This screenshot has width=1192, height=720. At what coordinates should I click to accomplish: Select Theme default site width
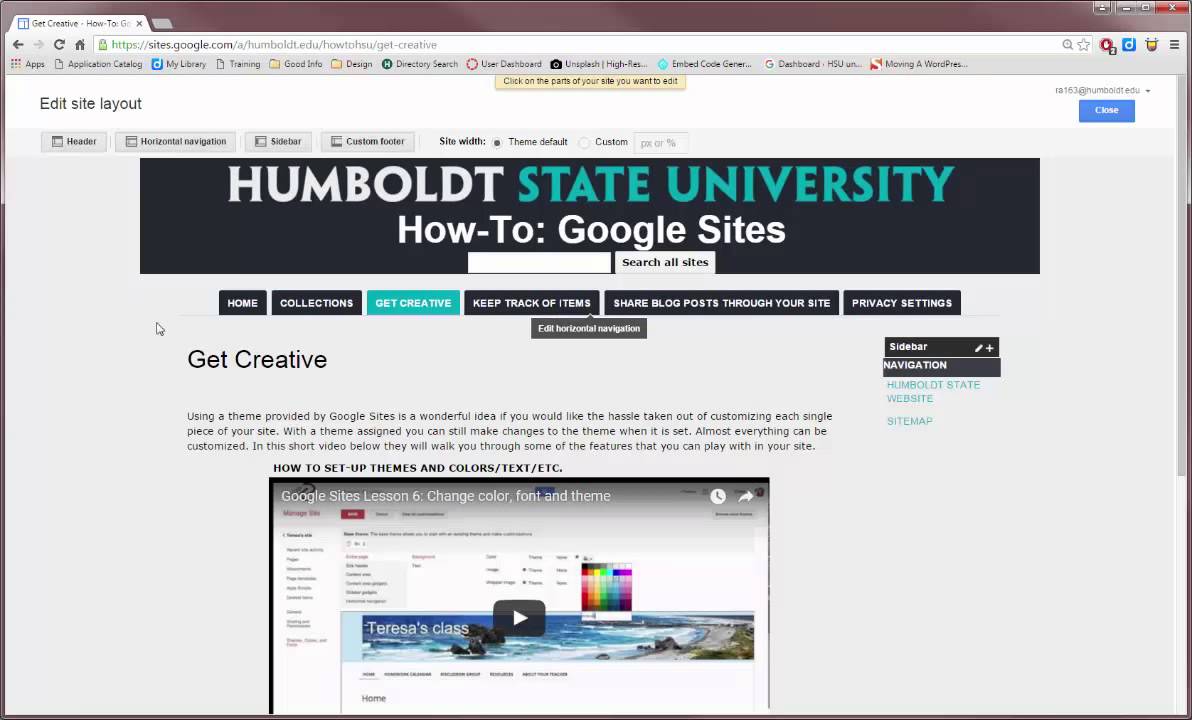point(497,142)
